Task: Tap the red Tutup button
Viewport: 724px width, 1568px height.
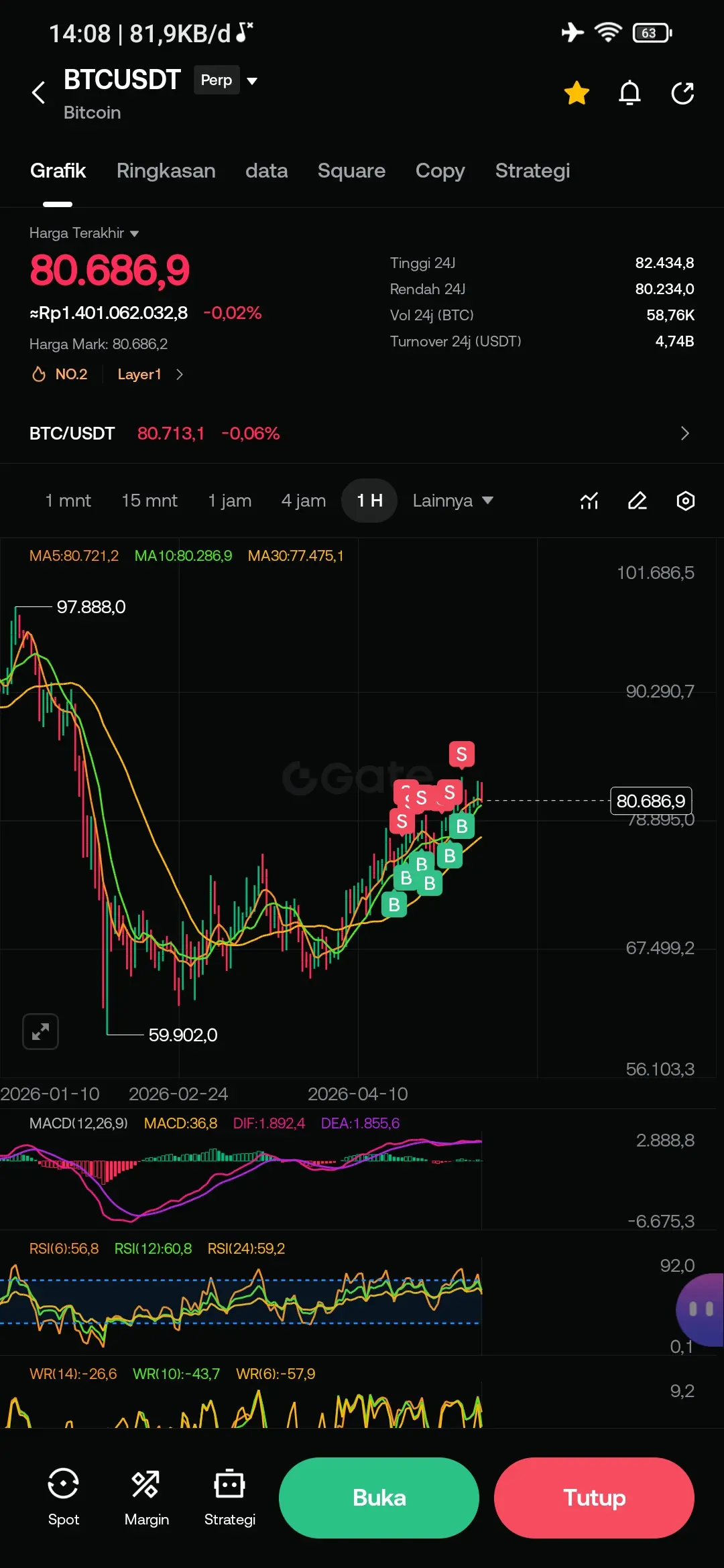Action: 594,1498
